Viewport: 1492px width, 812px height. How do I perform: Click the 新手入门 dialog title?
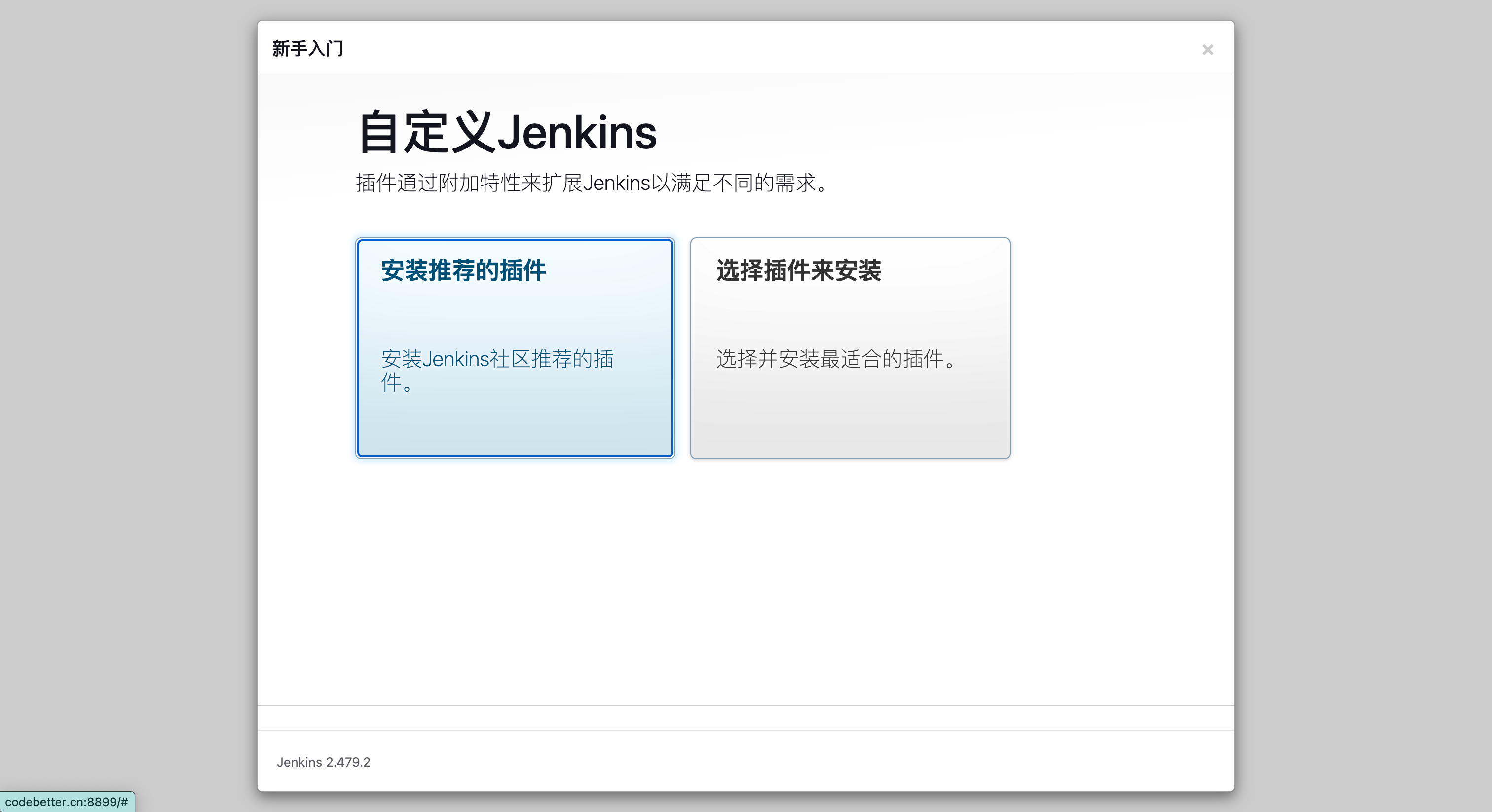point(307,49)
